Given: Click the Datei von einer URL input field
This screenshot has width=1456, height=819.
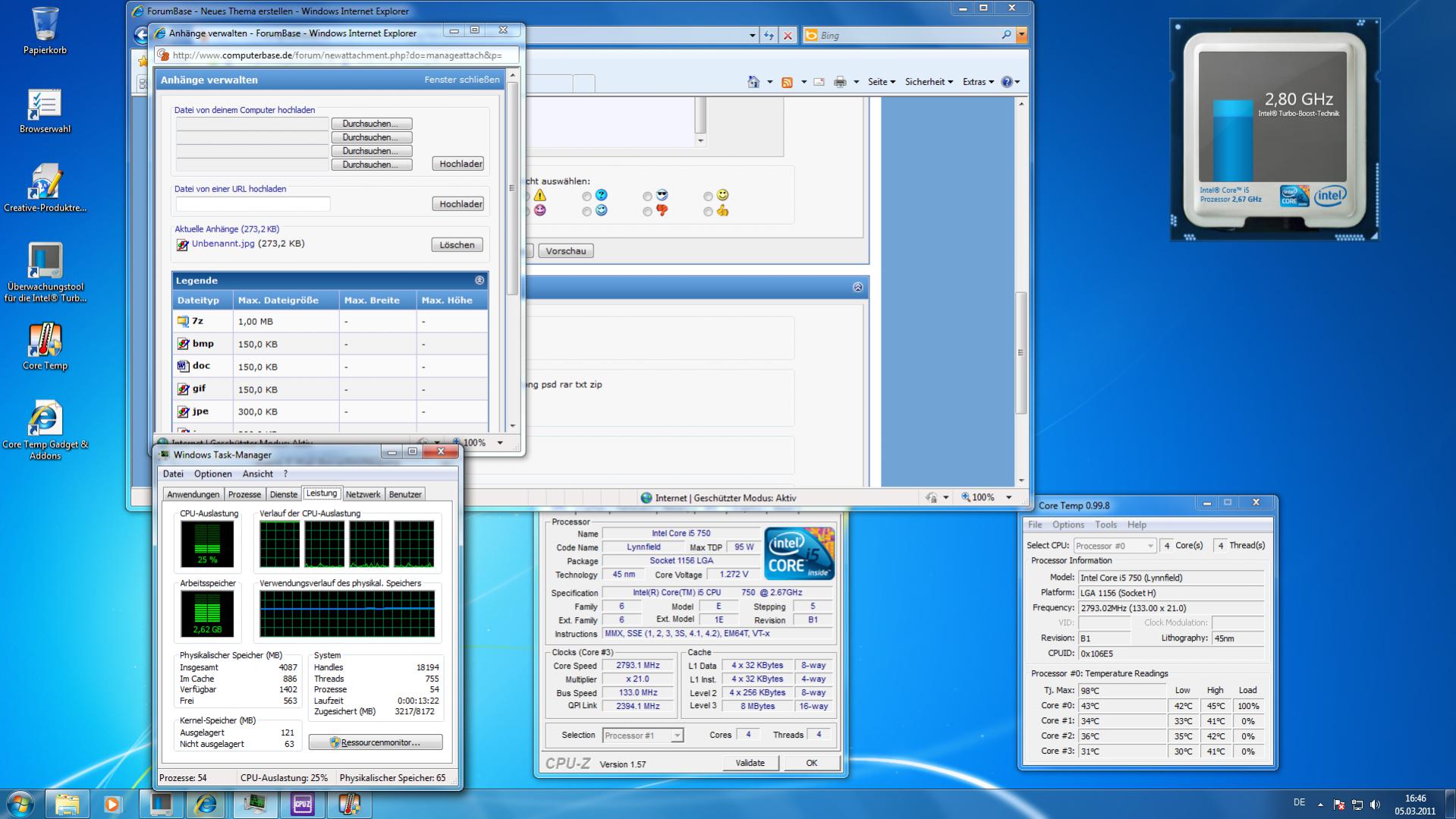Looking at the screenshot, I should pos(253,204).
